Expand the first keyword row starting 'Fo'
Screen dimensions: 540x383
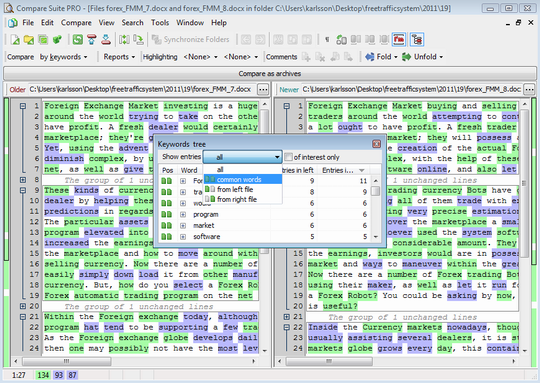point(183,181)
